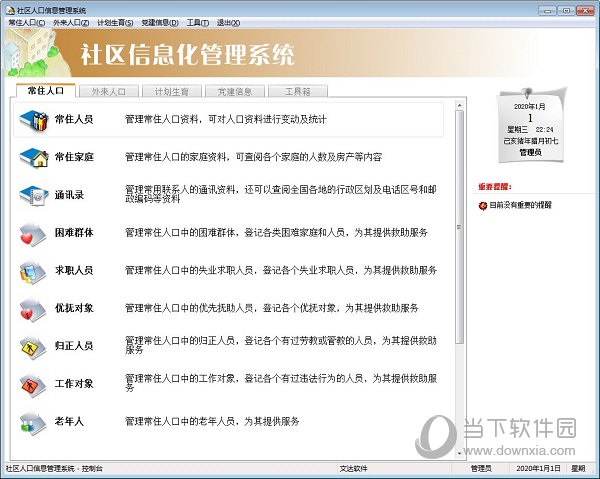Click the 优抚对象 link label
This screenshot has height=479, width=600.
tap(74, 308)
